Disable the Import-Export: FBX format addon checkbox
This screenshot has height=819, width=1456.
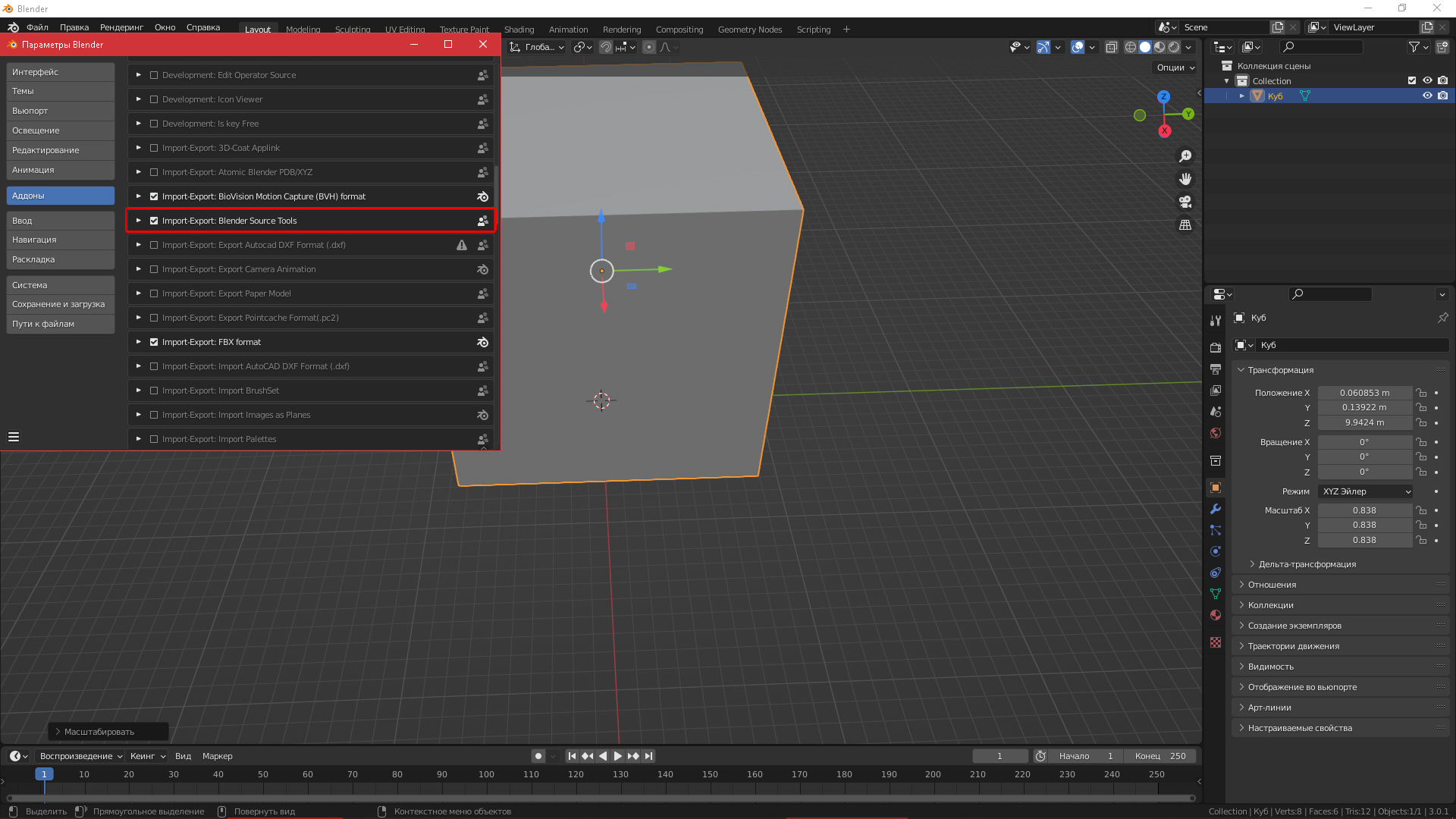154,342
